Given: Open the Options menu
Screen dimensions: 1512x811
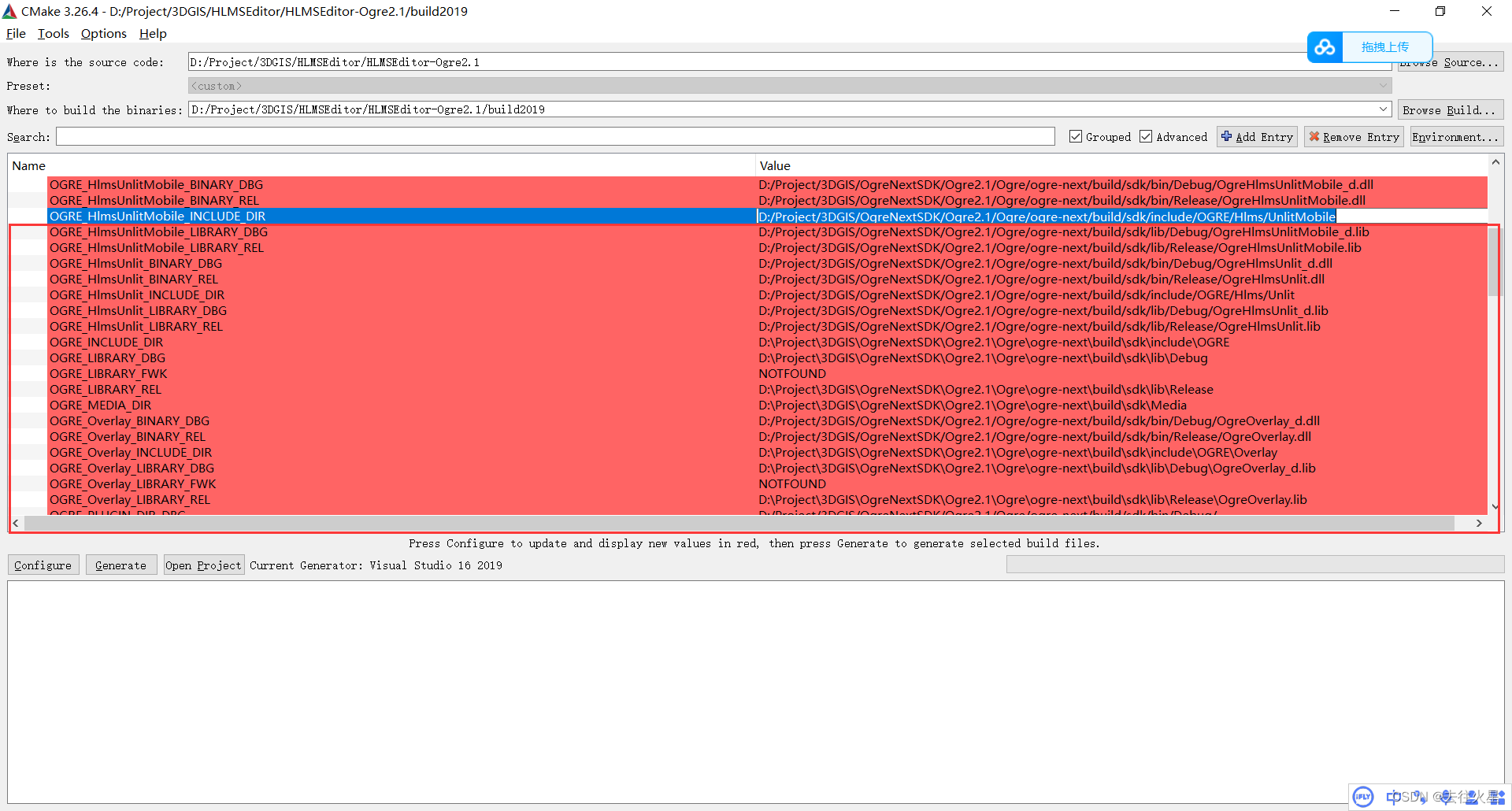Looking at the screenshot, I should [x=103, y=34].
